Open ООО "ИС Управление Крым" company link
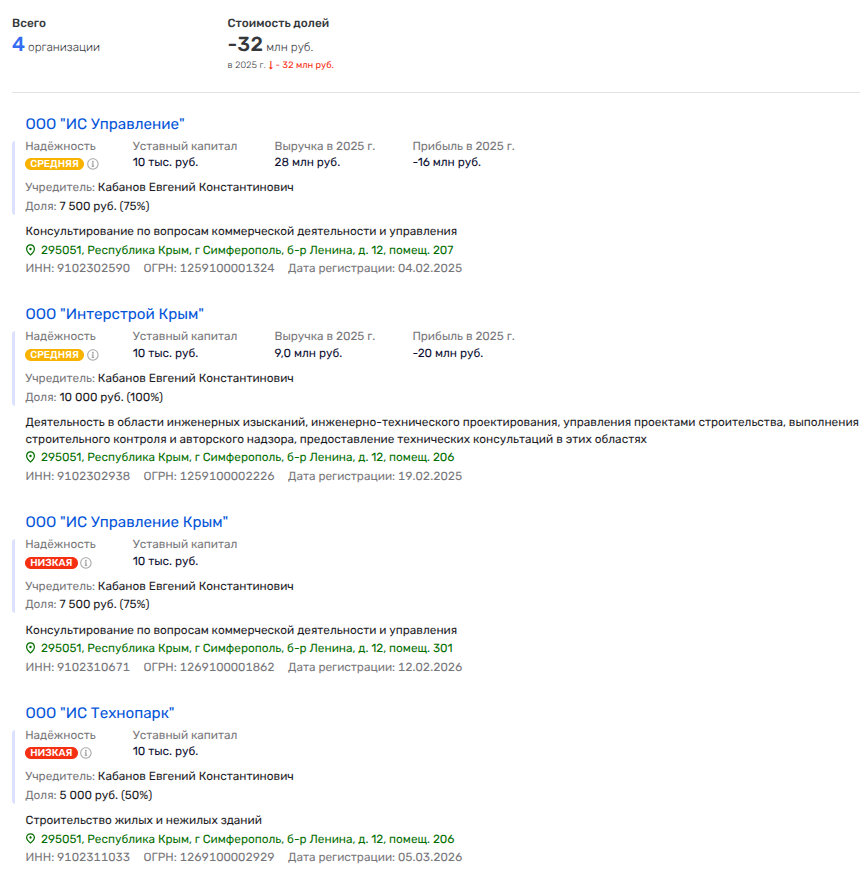 tap(127, 522)
